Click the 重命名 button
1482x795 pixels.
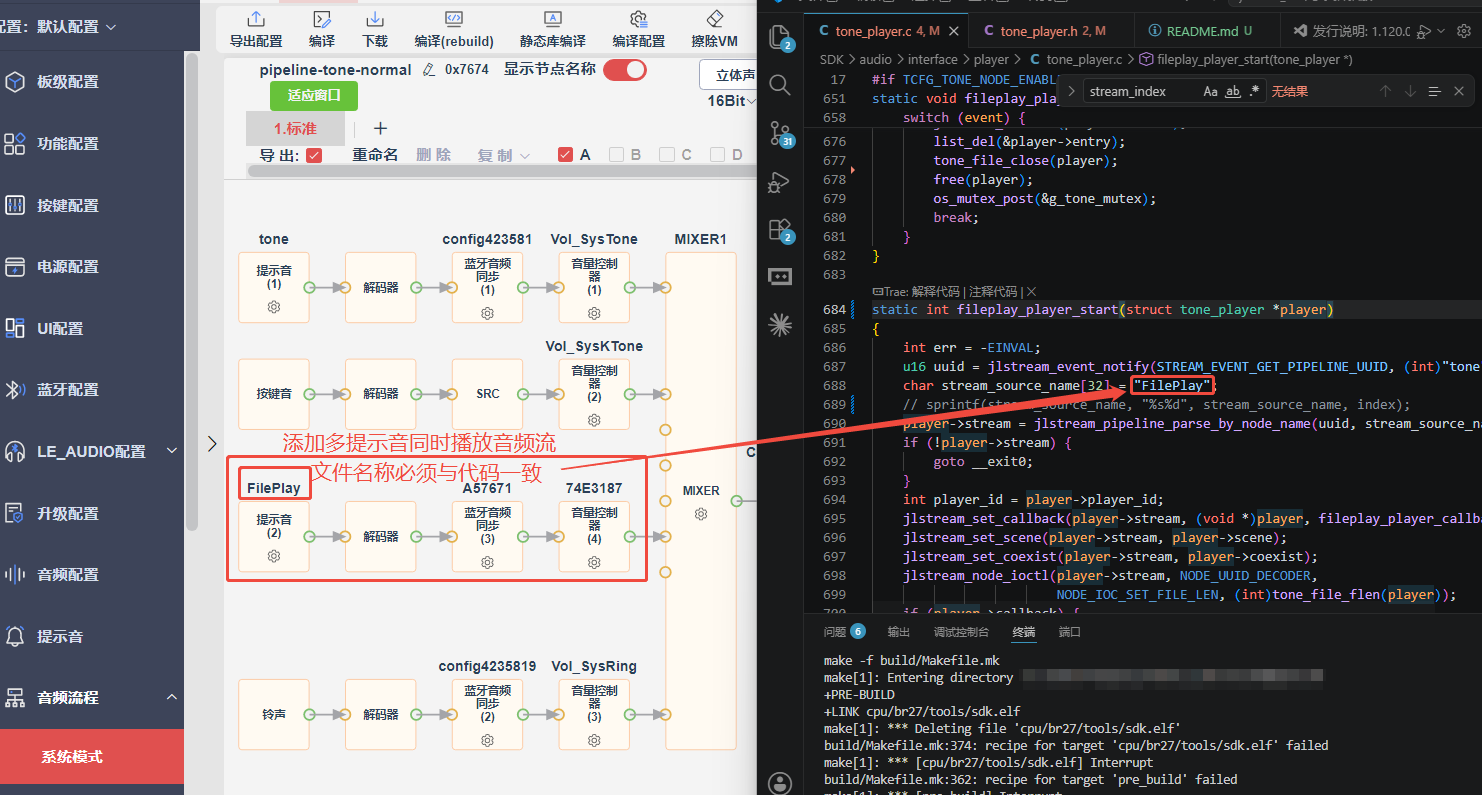pos(375,155)
